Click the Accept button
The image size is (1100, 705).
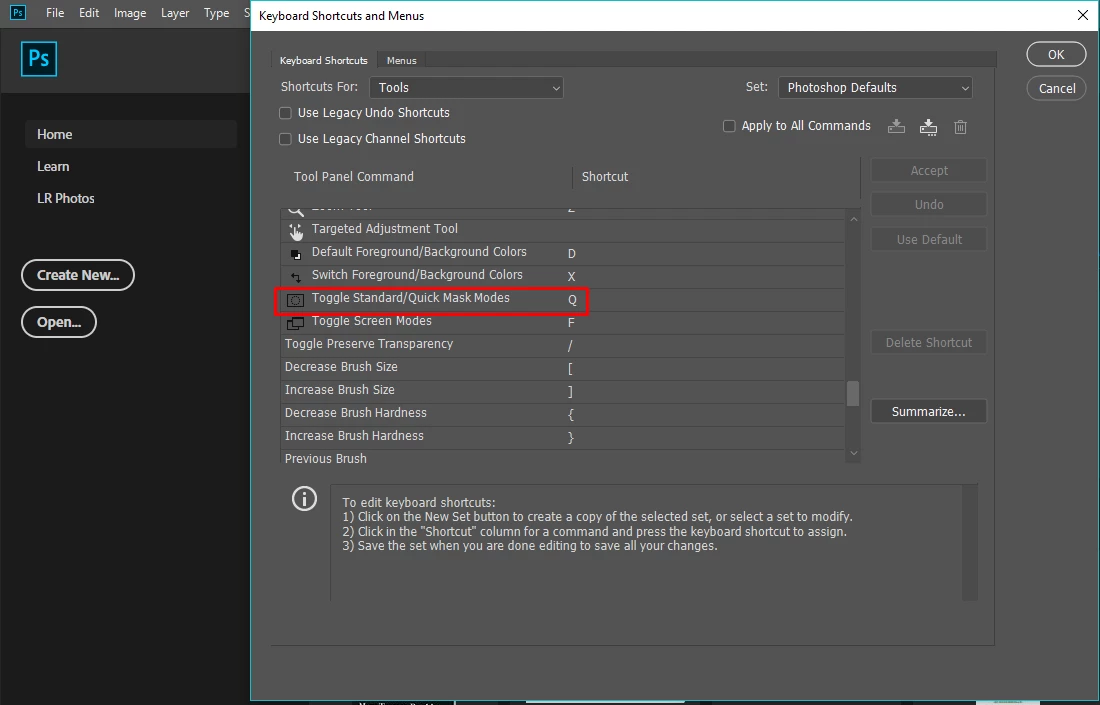(929, 170)
